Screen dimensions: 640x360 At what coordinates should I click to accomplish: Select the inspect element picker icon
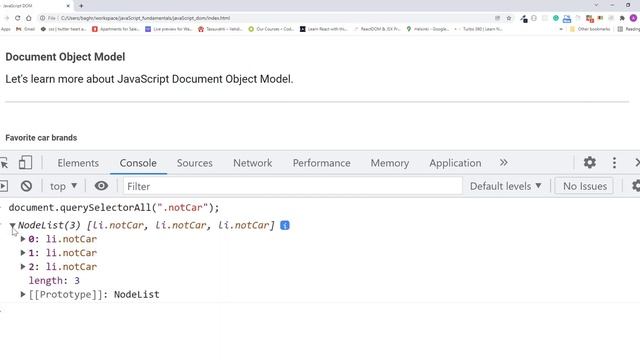point(4,163)
